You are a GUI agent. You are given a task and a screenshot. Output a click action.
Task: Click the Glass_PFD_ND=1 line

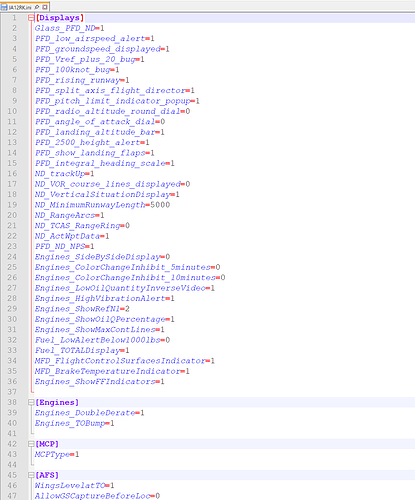tap(69, 28)
